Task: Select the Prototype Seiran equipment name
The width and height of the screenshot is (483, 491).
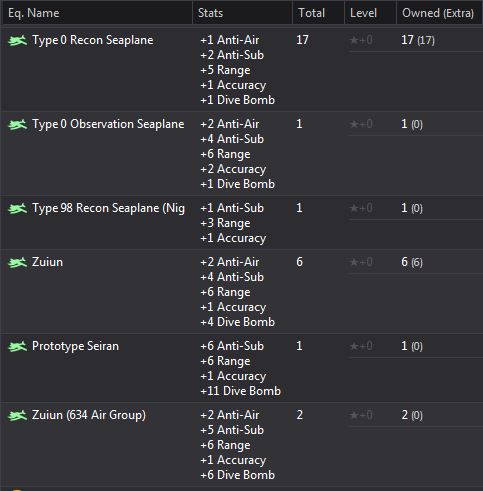Action: [x=75, y=346]
